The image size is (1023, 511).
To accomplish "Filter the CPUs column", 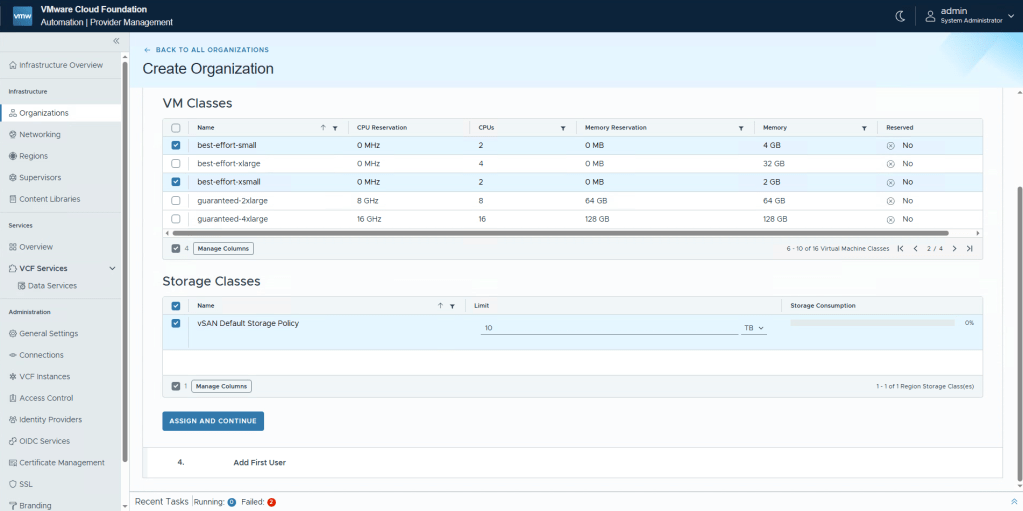I will (x=563, y=128).
